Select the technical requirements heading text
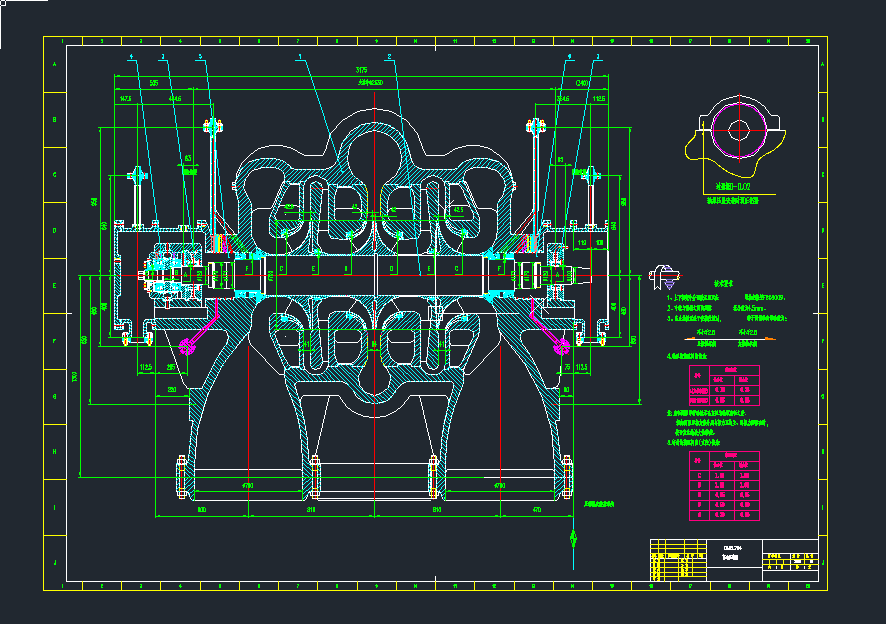The height and width of the screenshot is (624, 886). 724,284
